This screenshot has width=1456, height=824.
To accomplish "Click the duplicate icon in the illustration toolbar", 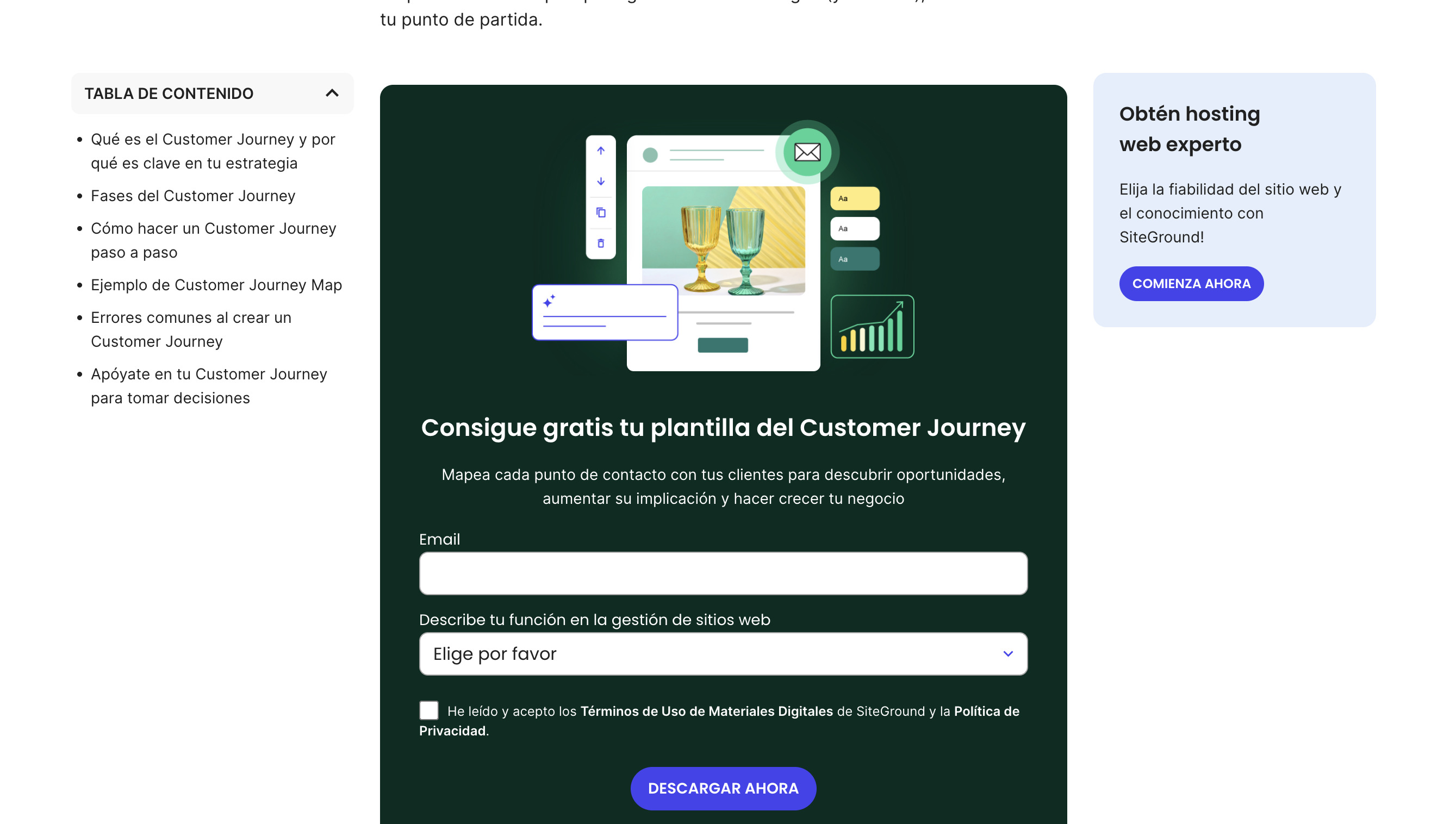I will (600, 213).
